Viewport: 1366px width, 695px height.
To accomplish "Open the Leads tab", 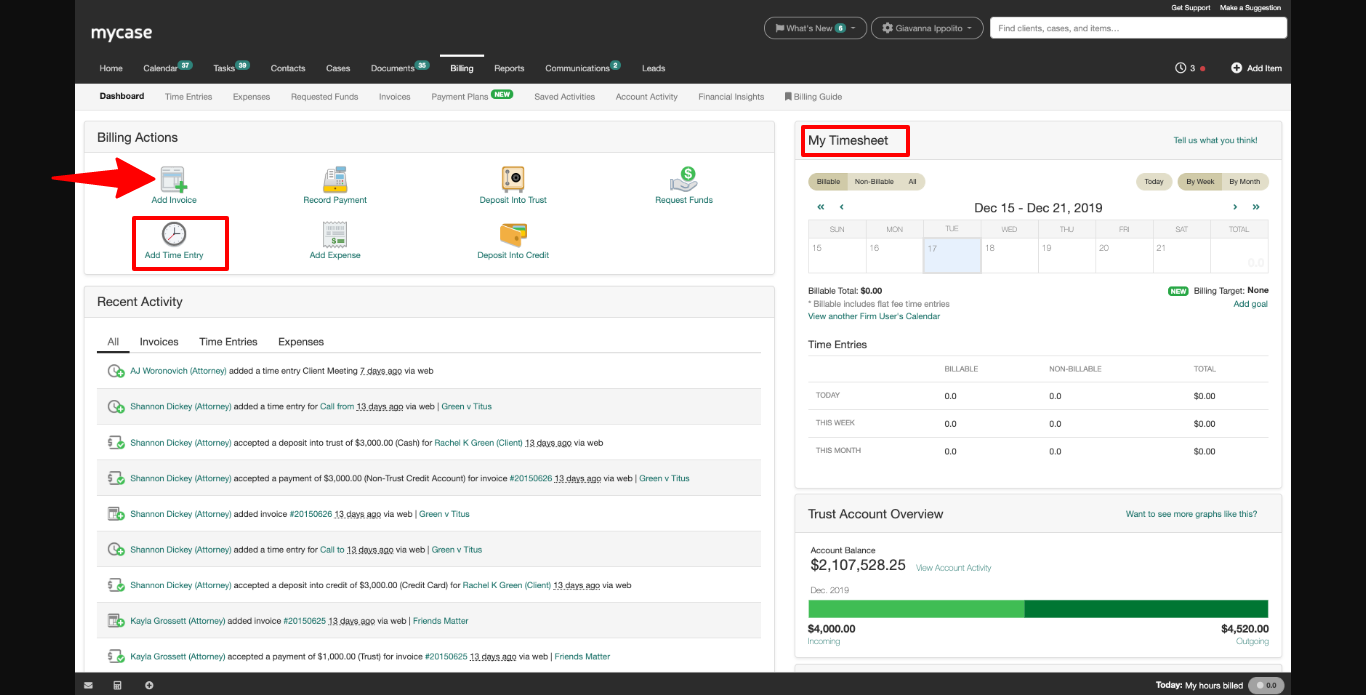I will pos(653,68).
